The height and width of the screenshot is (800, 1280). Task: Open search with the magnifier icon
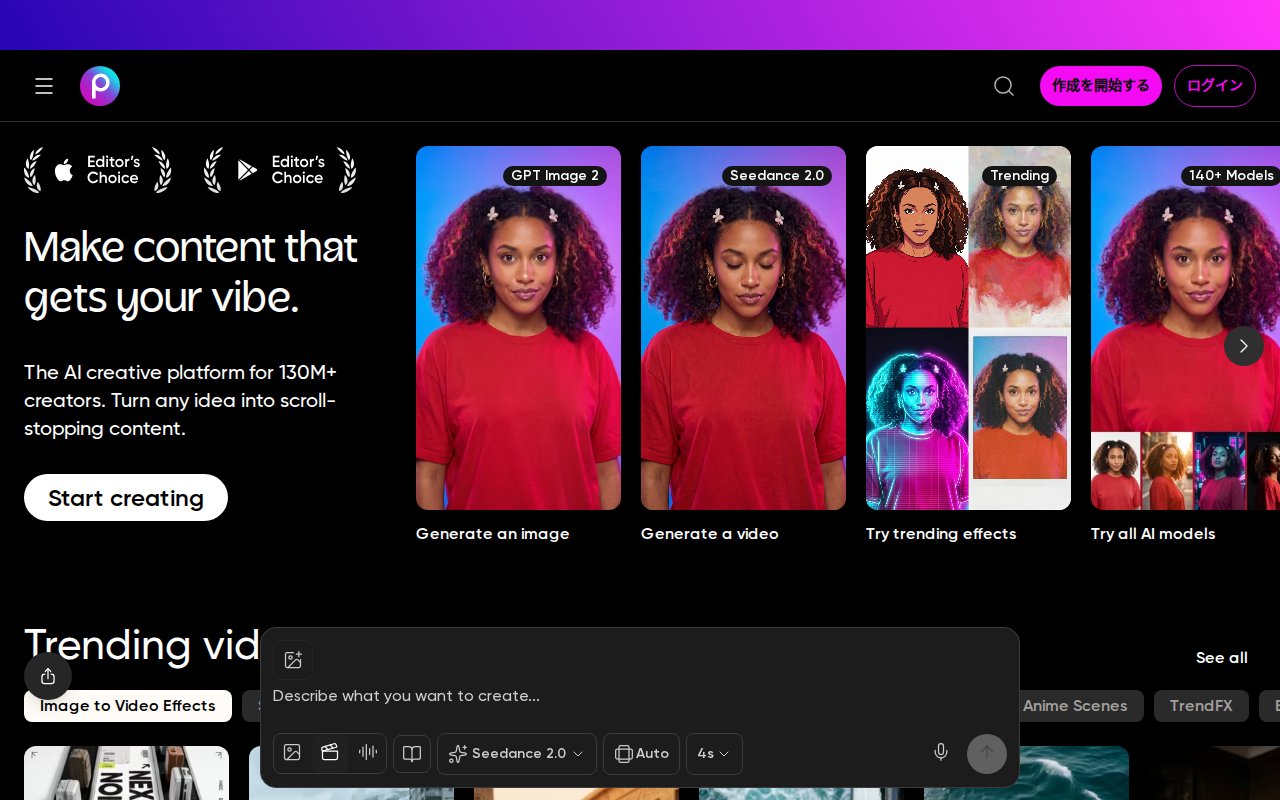(x=1004, y=86)
